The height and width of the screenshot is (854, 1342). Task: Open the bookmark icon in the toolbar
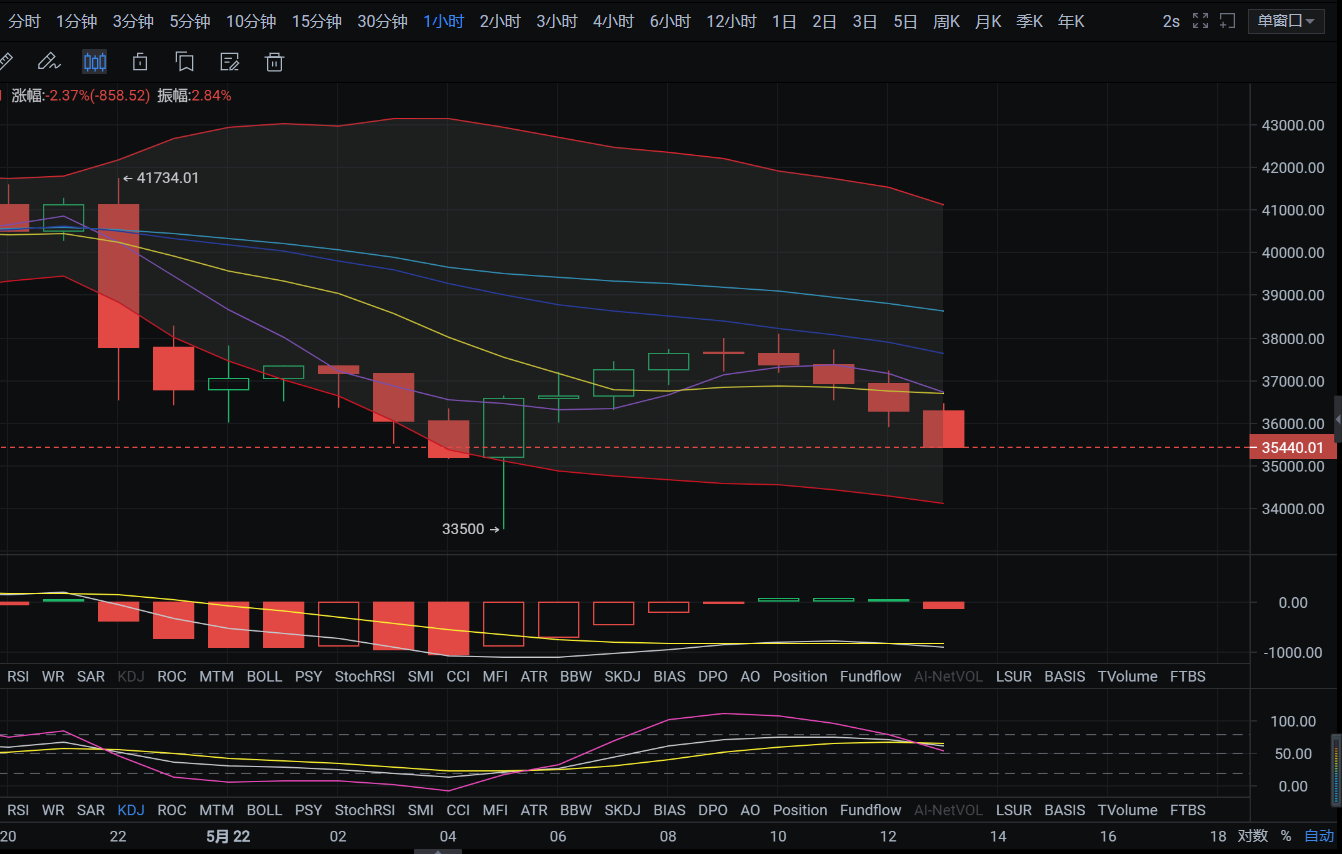(x=184, y=62)
